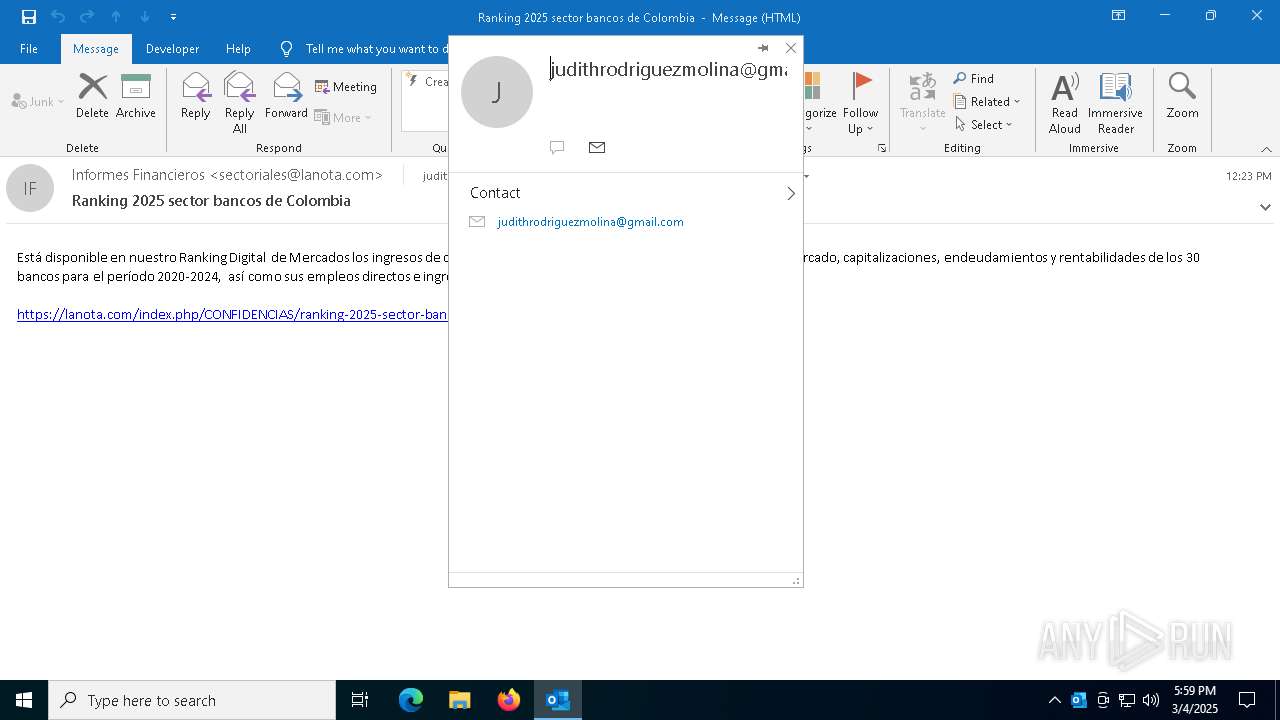1280x720 pixels.
Task: Click Reply All
Action: (240, 102)
